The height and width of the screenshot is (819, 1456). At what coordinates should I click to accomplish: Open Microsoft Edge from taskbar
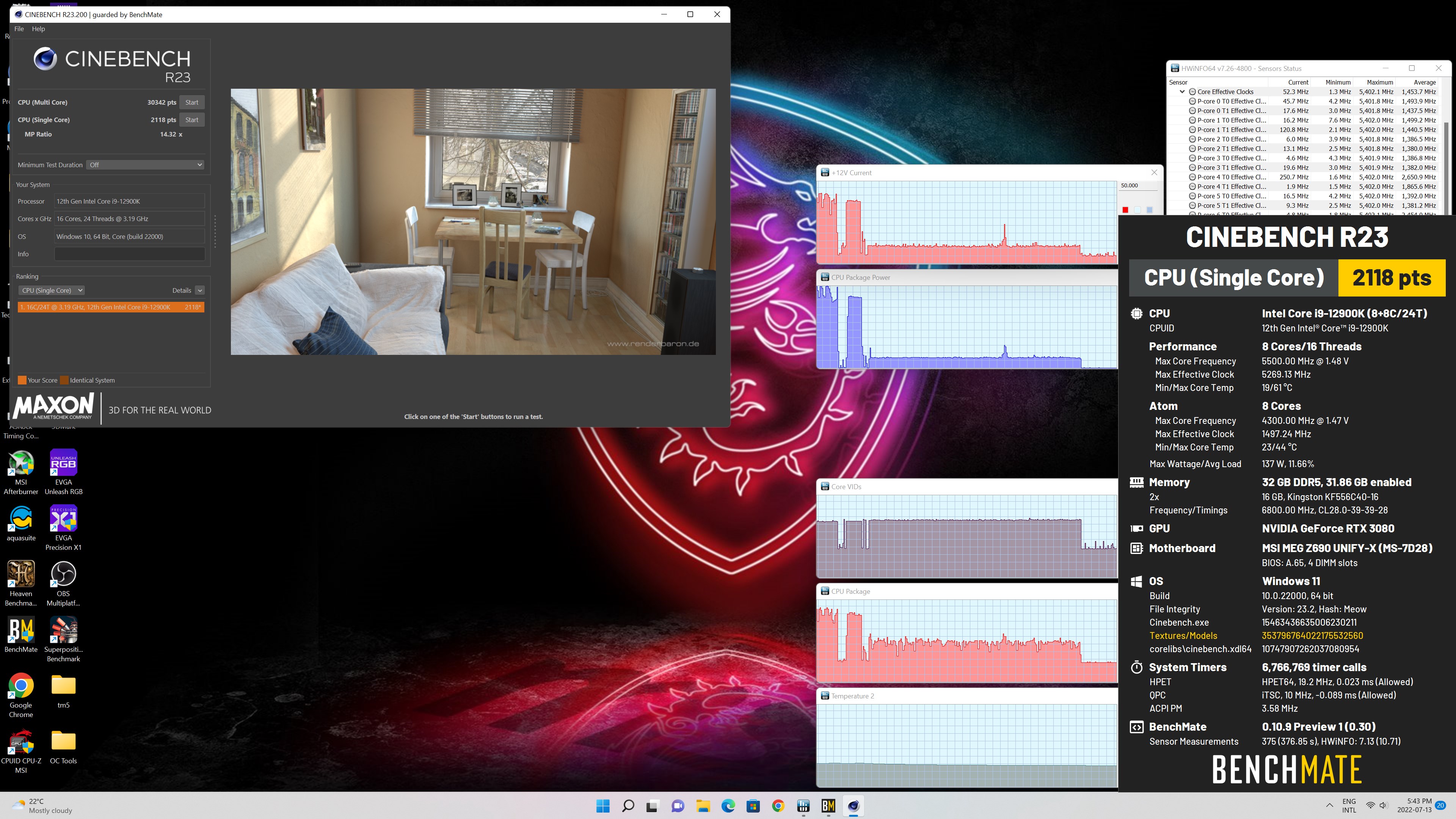point(728,806)
